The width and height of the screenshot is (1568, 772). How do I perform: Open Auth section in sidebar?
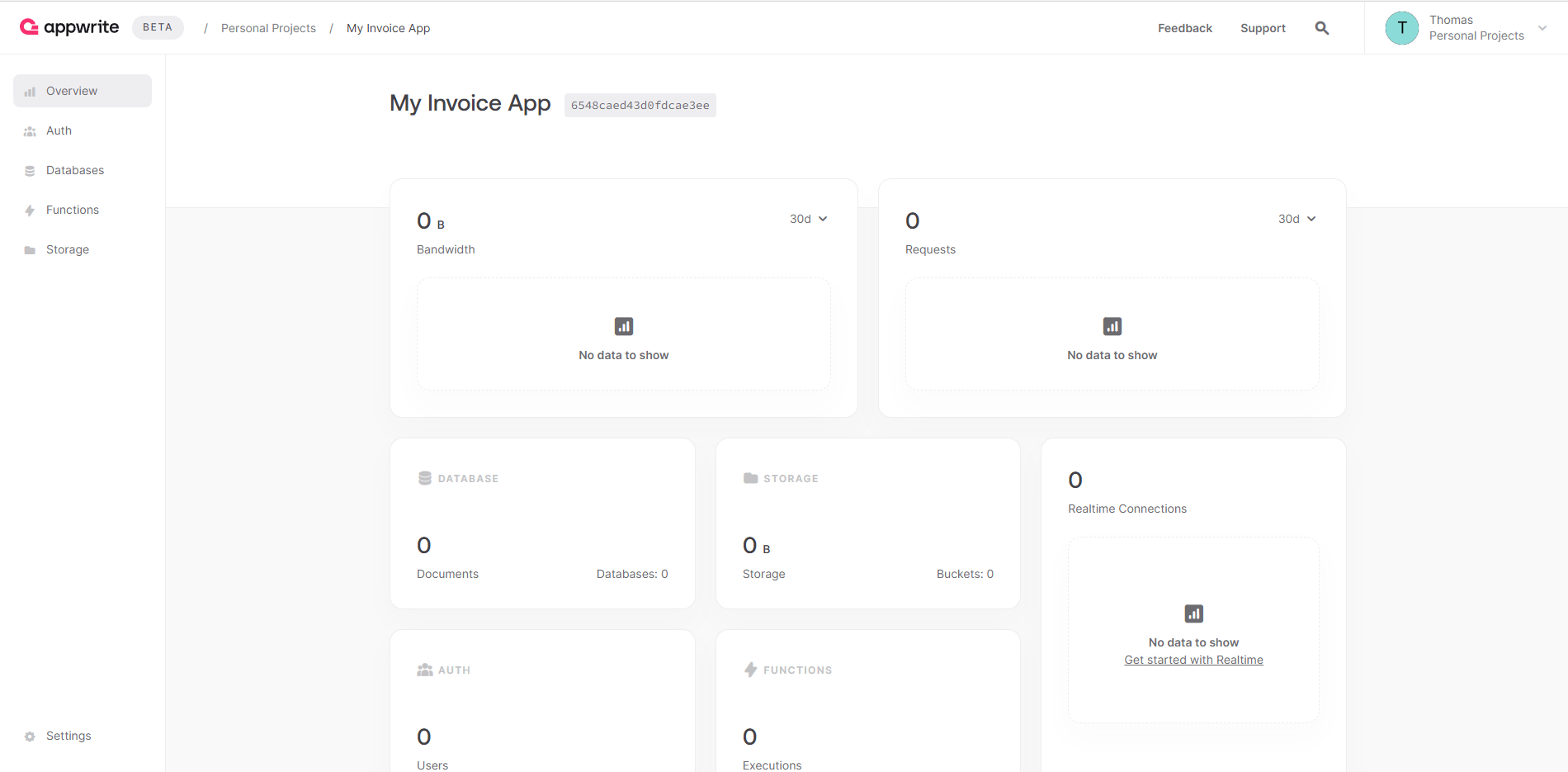83,130
